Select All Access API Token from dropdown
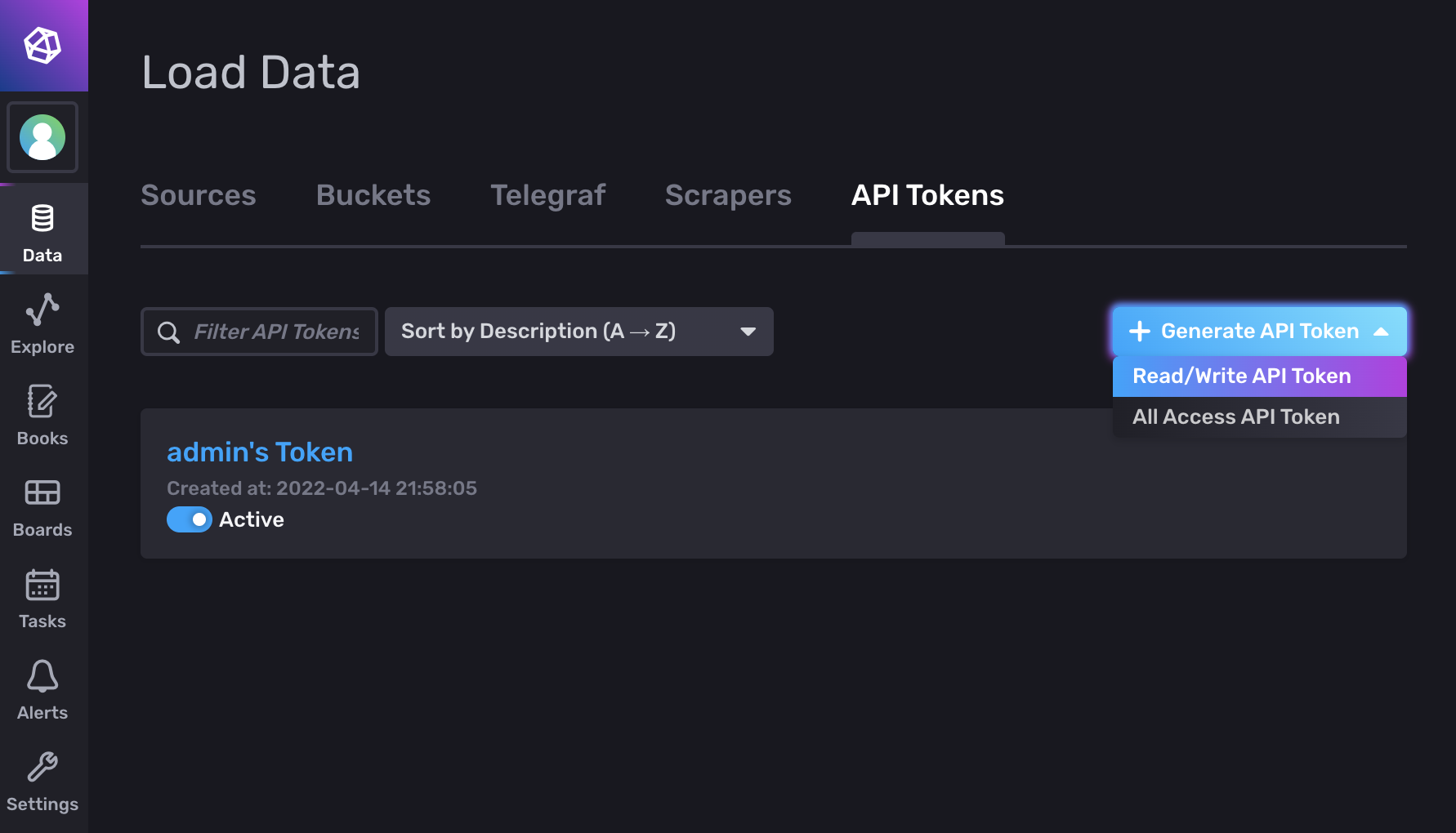The height and width of the screenshot is (833, 1456). click(1235, 416)
